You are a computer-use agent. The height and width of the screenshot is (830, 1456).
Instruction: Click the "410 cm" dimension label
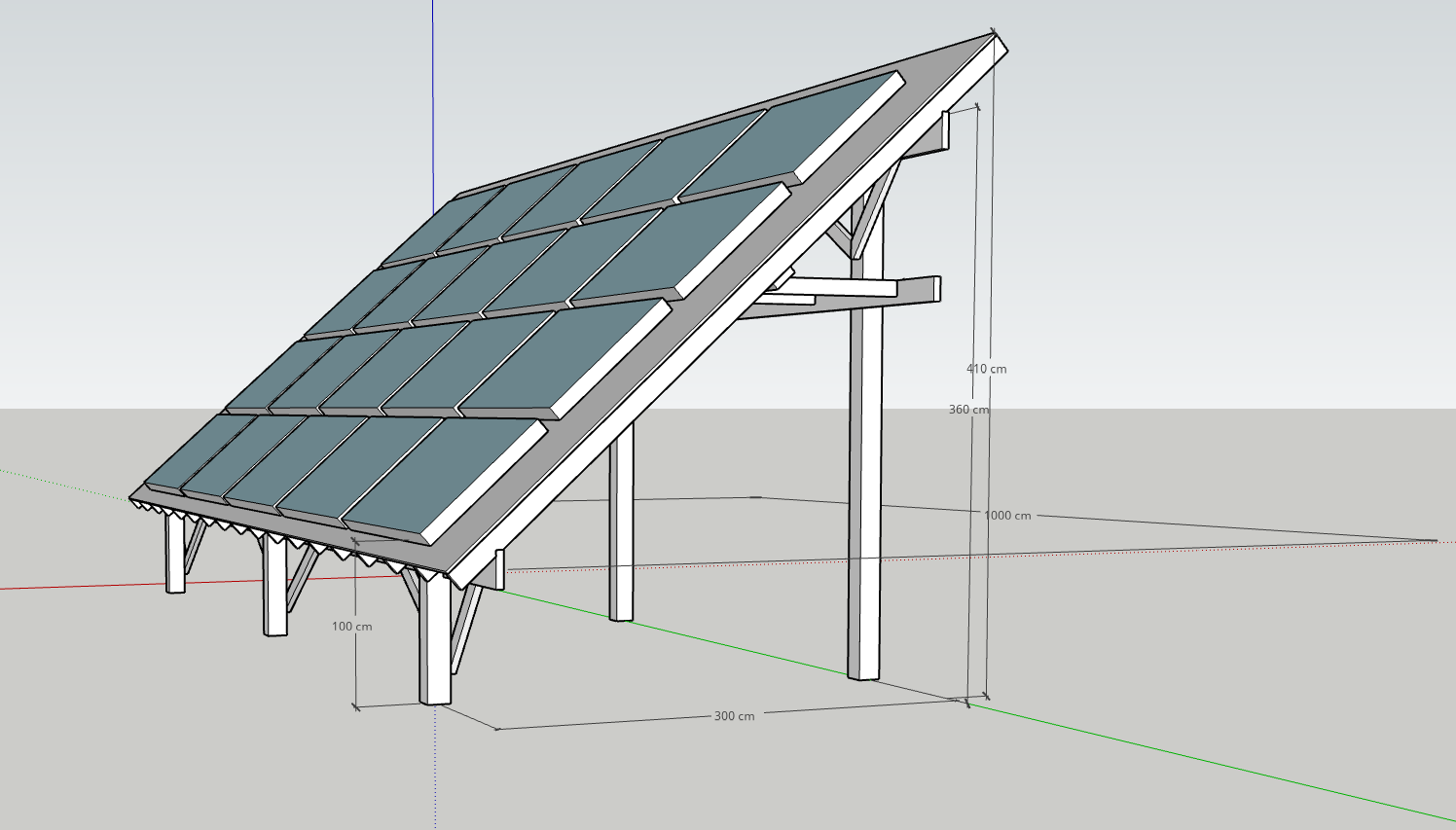pos(986,369)
